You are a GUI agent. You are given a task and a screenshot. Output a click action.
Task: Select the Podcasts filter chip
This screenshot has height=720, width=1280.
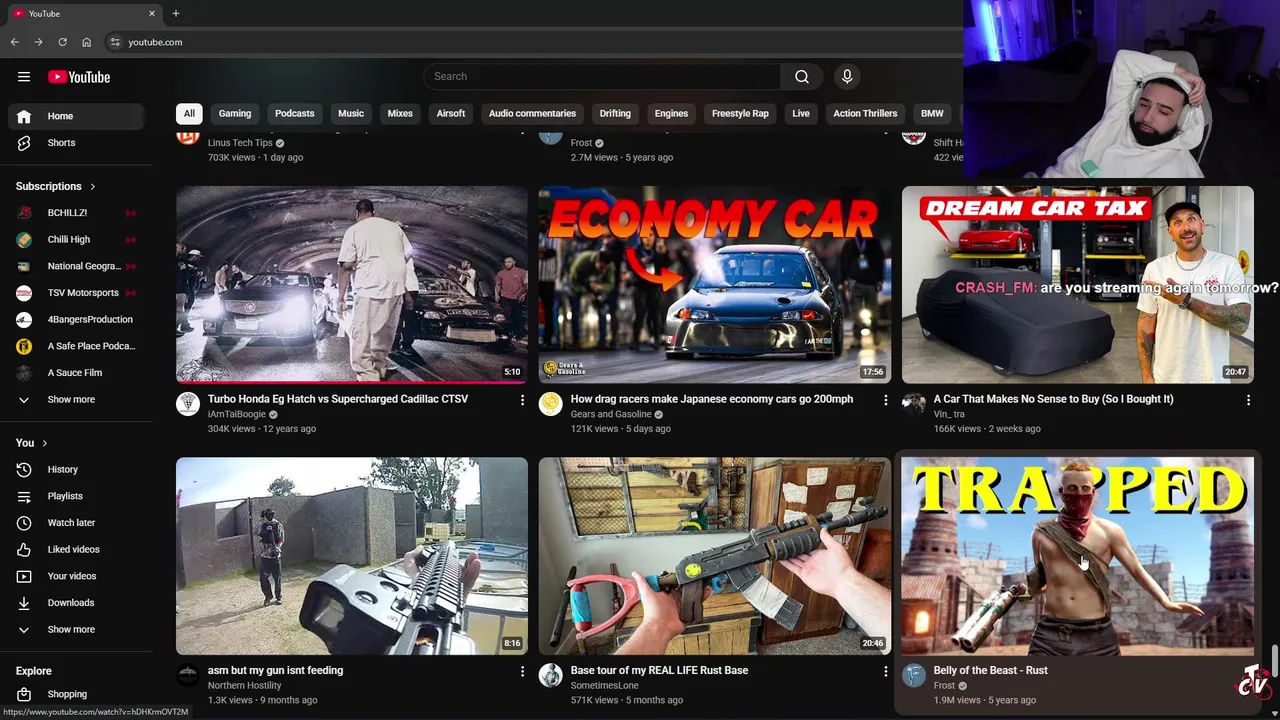[x=295, y=114]
